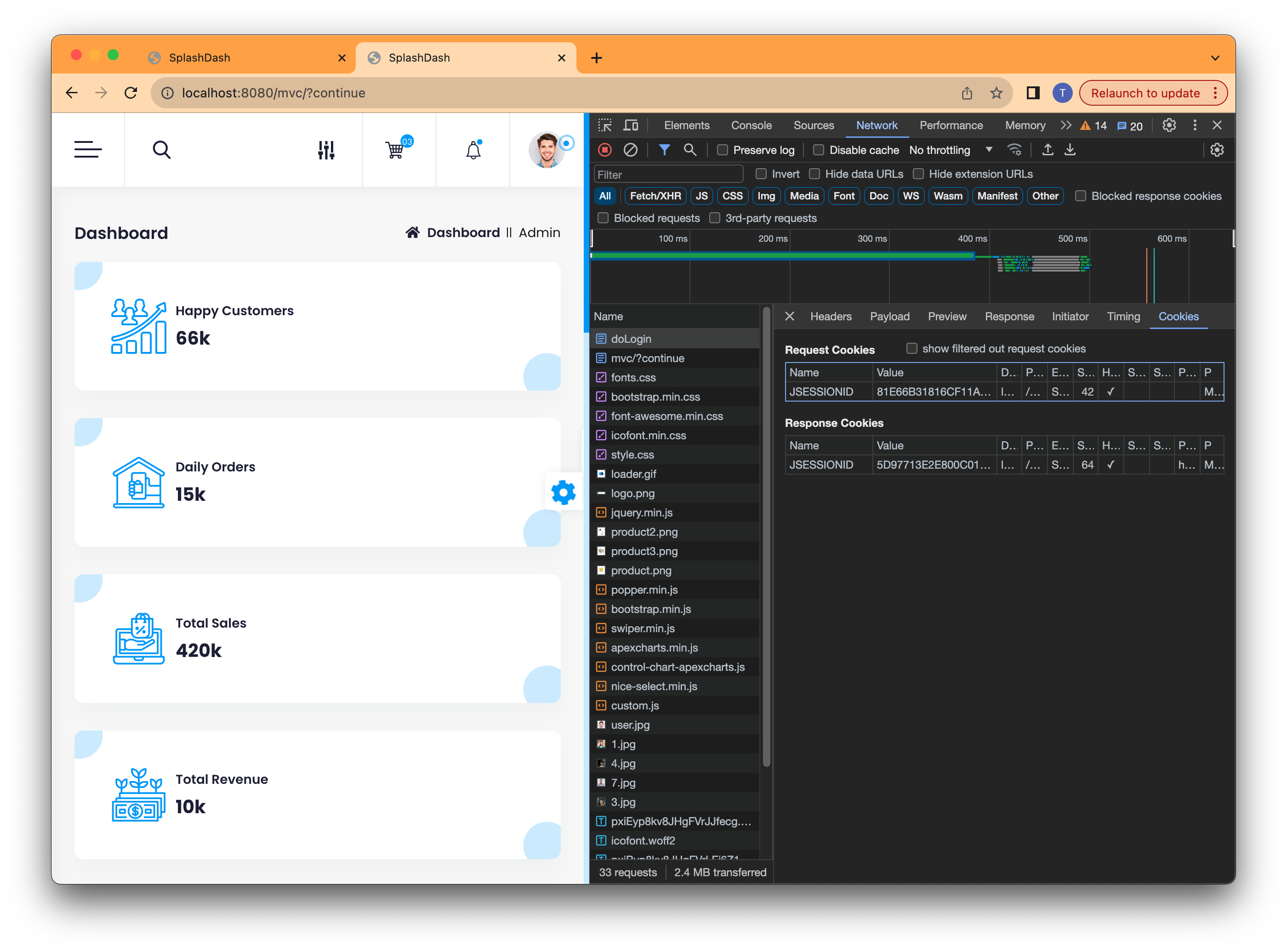The height and width of the screenshot is (952, 1287).
Task: Open notifications bell icon
Action: pyautogui.click(x=473, y=150)
